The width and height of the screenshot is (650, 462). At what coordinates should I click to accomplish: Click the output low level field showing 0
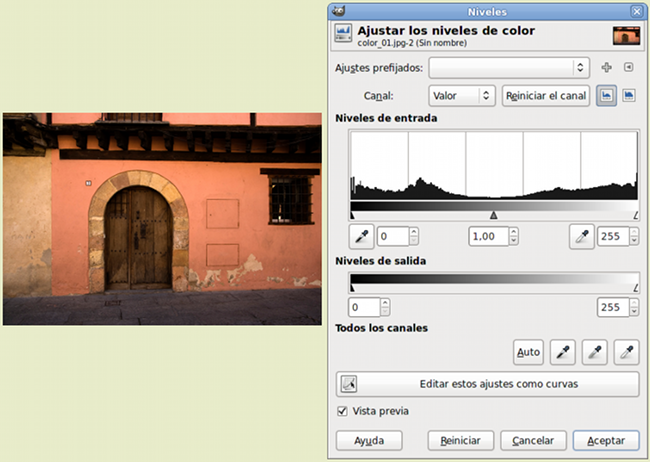click(x=364, y=307)
